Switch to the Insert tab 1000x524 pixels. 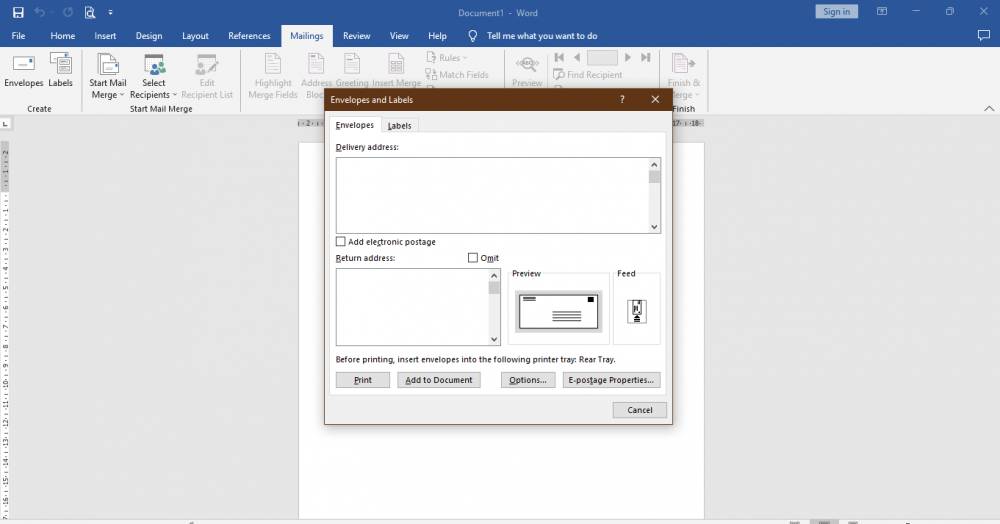coord(105,36)
